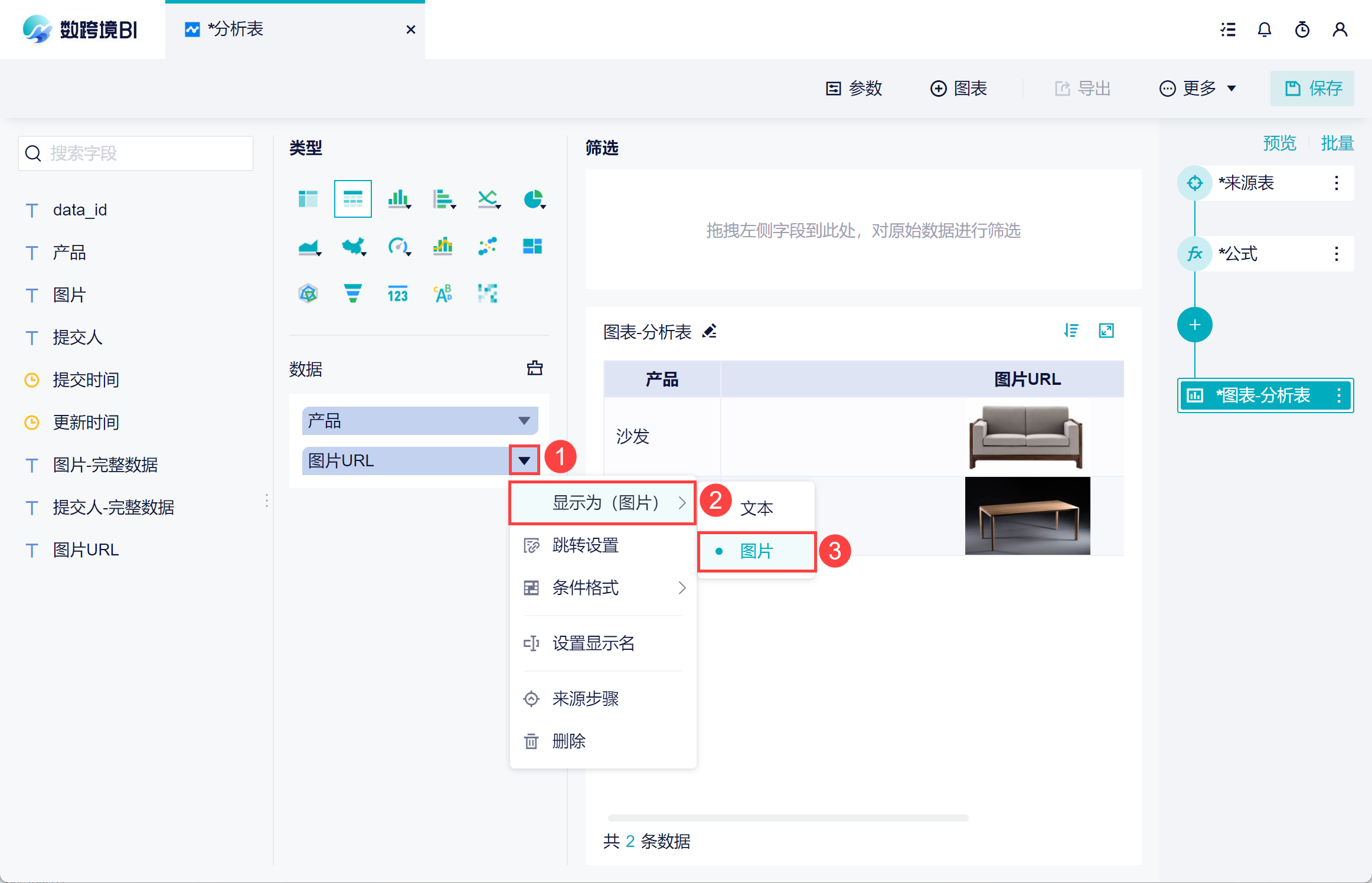Viewport: 1372px width, 883px height.
Task: Expand the 更多 dropdown menu
Action: 1198,89
